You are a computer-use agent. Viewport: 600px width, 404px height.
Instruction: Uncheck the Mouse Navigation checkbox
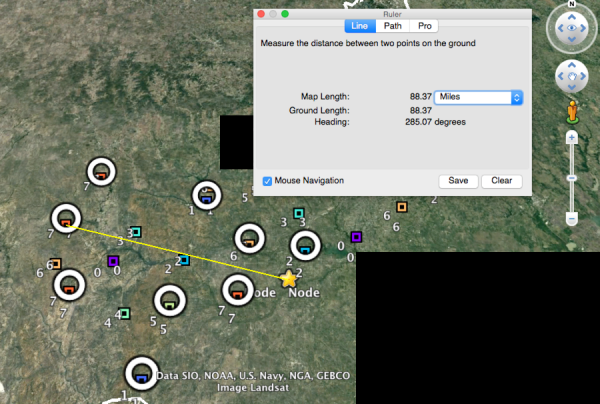(267, 181)
